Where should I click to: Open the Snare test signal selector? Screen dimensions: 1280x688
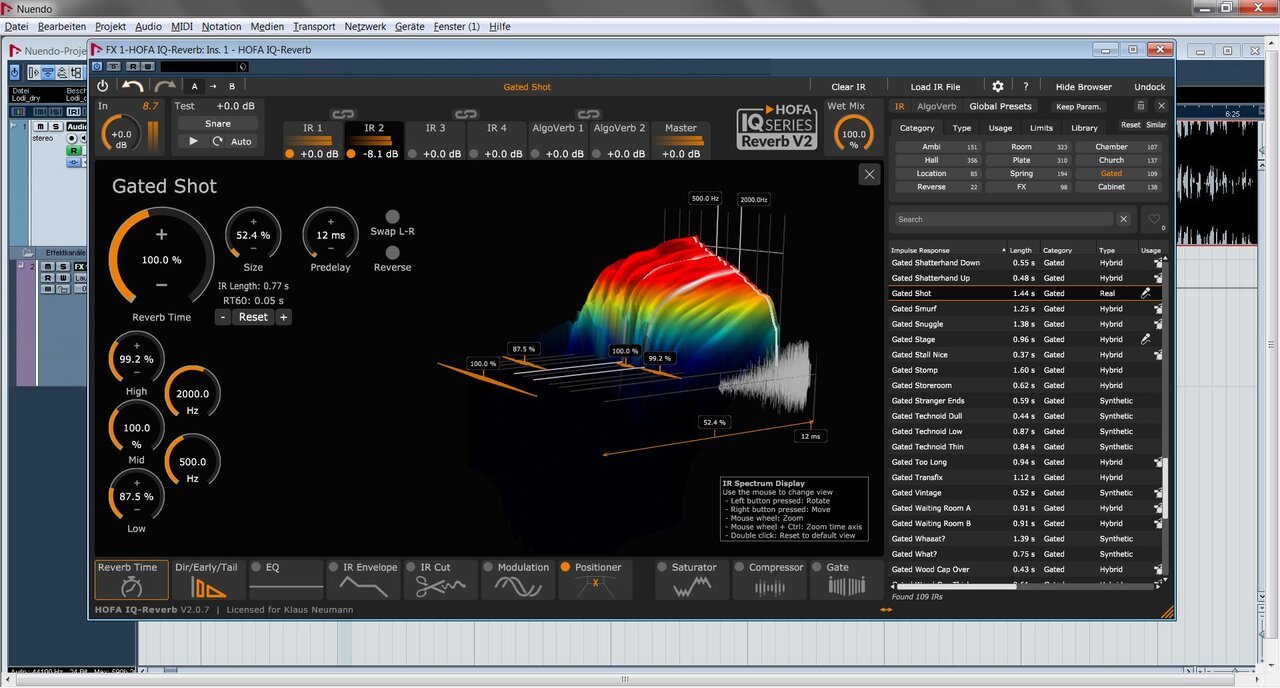click(x=217, y=124)
